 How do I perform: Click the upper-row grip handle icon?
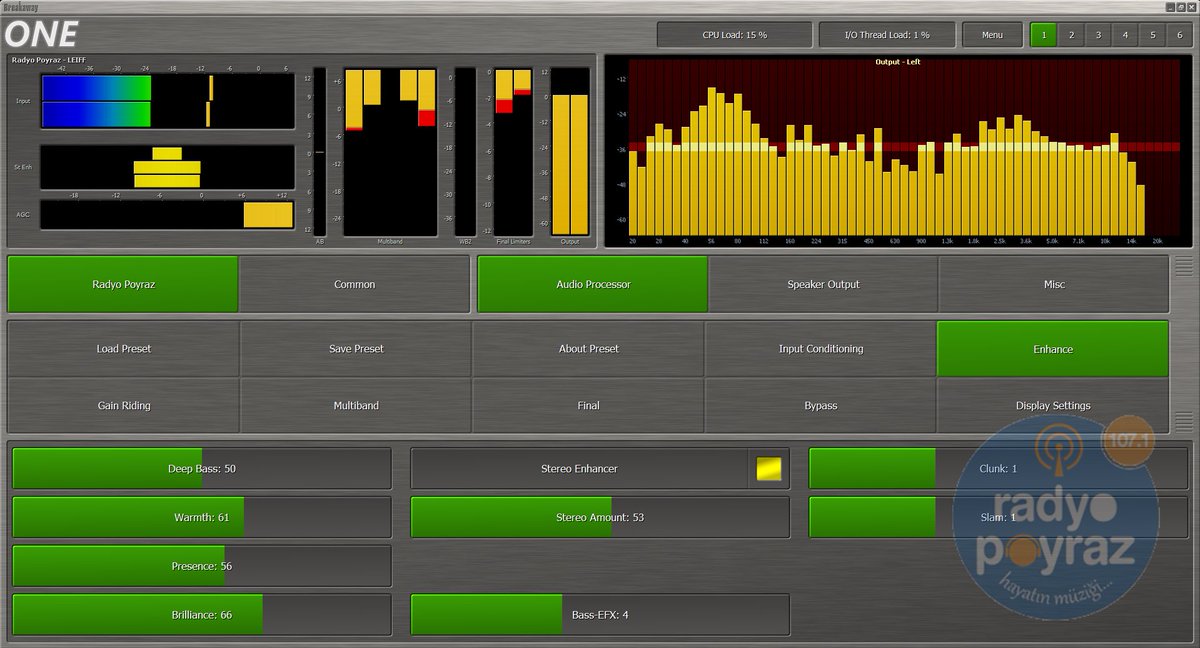pyautogui.click(x=1184, y=265)
